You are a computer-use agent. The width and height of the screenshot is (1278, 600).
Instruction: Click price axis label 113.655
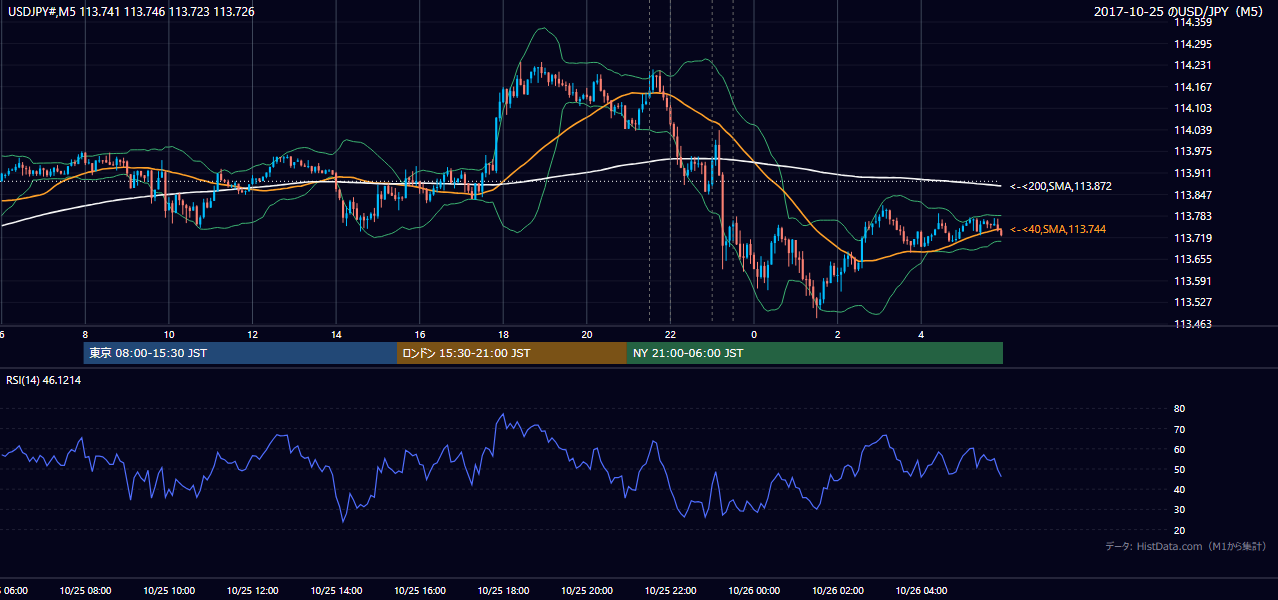[1194, 259]
